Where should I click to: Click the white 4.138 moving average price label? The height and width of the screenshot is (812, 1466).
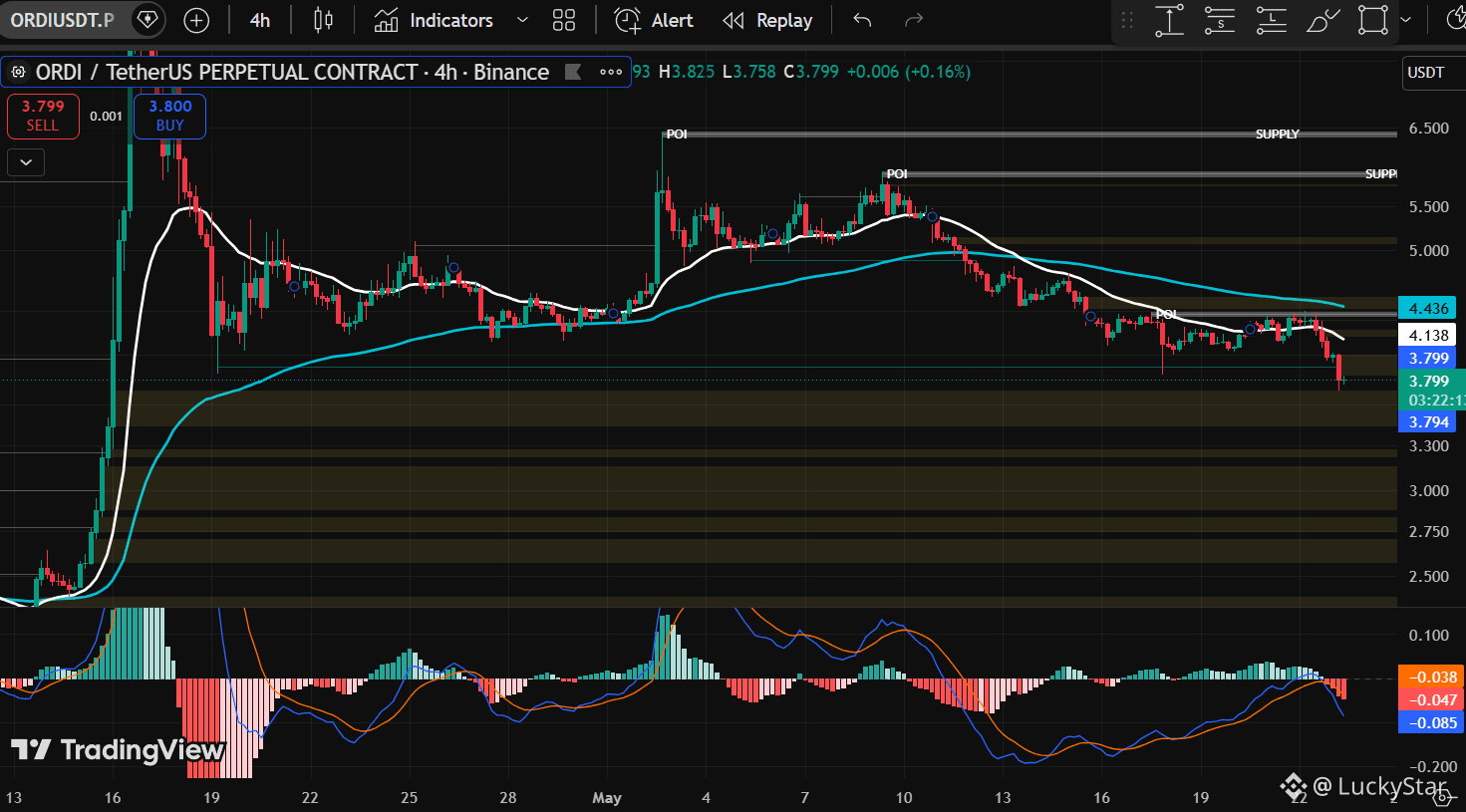coord(1428,336)
